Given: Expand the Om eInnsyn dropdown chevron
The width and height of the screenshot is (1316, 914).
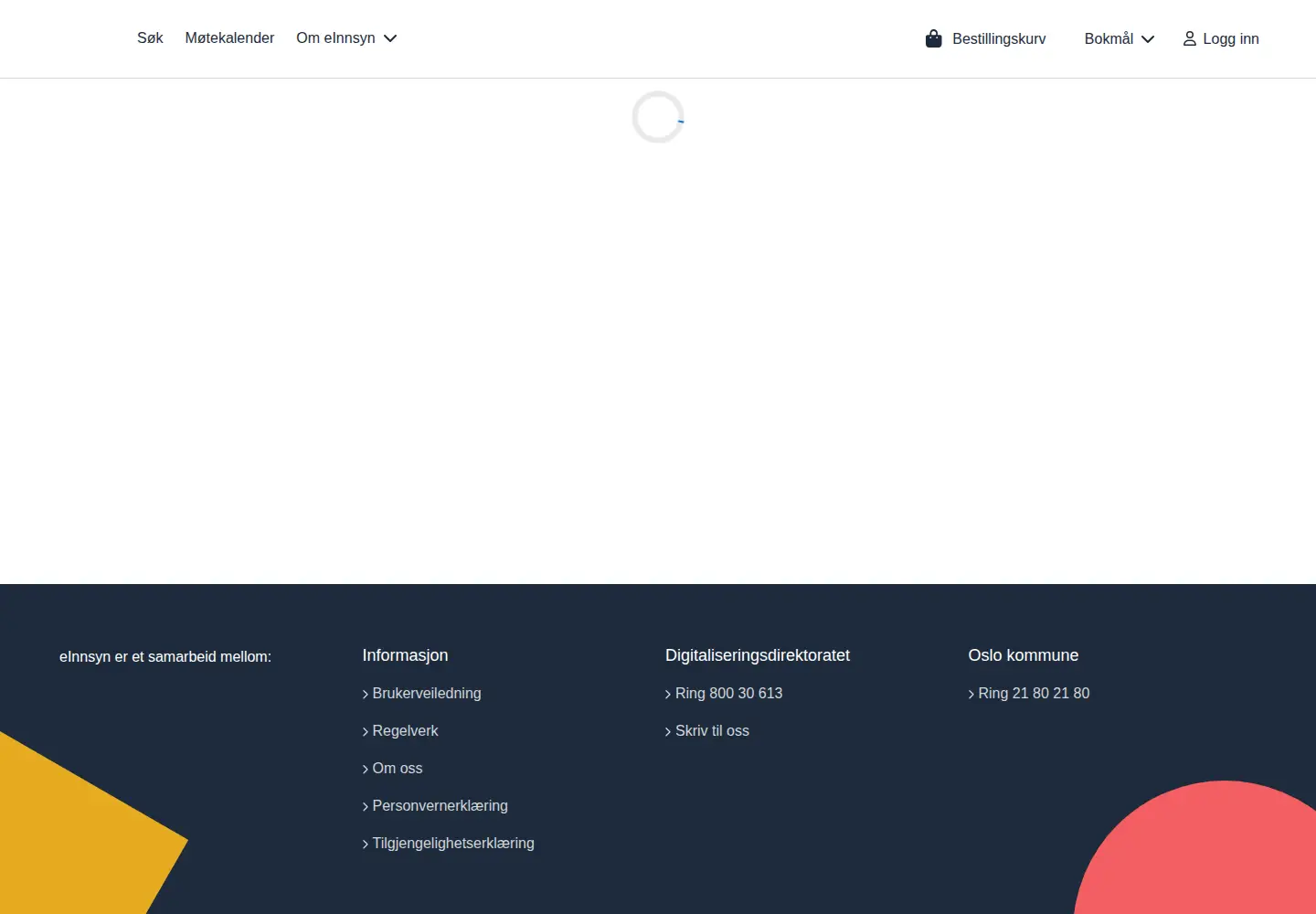Looking at the screenshot, I should coord(390,38).
